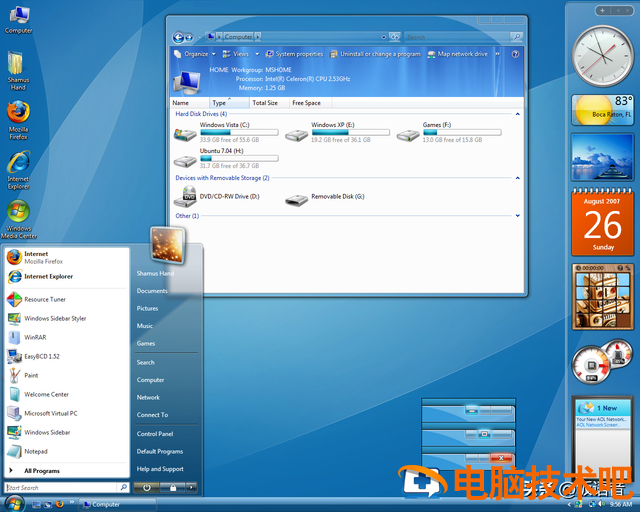
Task: Click the clock in the system tray
Action: point(621,505)
